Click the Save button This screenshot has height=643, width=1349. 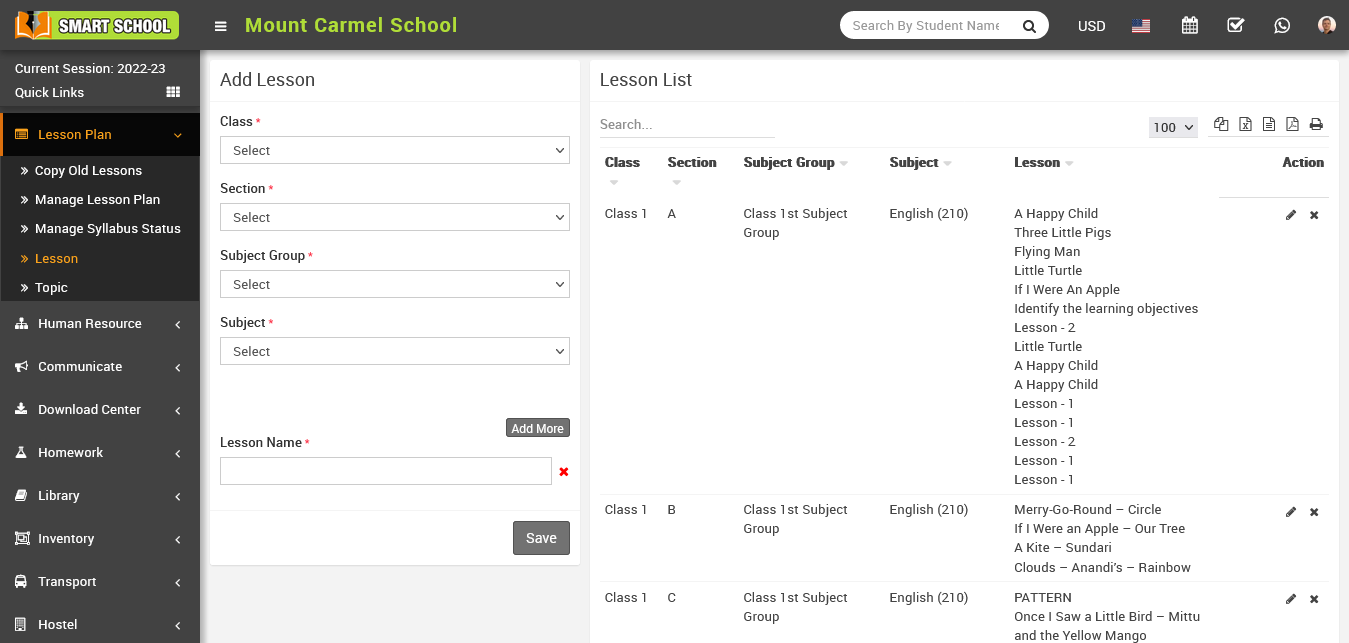[541, 538]
